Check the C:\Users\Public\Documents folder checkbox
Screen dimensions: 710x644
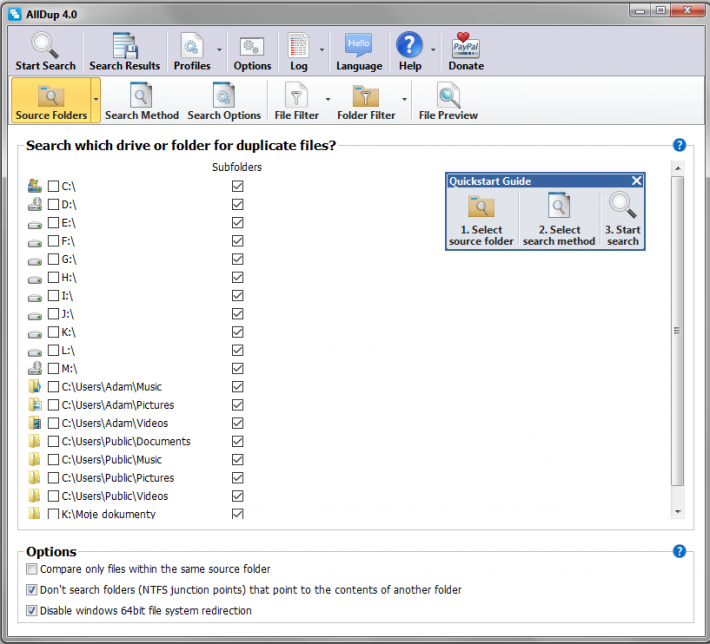(x=53, y=441)
